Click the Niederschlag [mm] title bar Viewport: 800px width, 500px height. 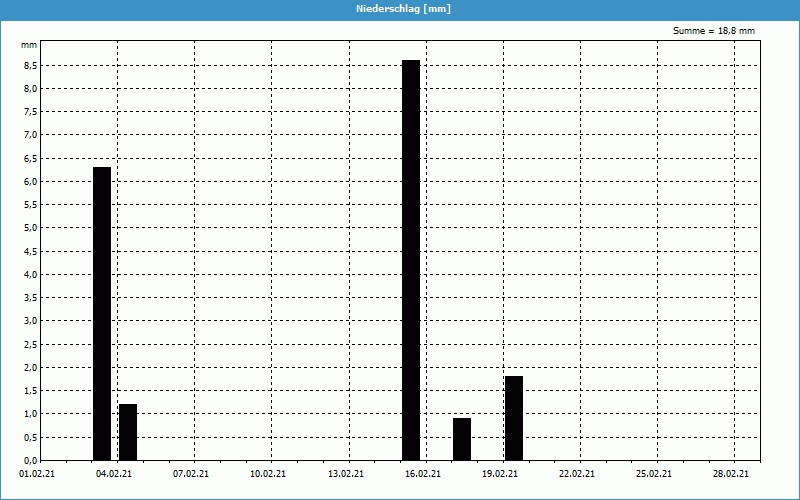click(400, 9)
